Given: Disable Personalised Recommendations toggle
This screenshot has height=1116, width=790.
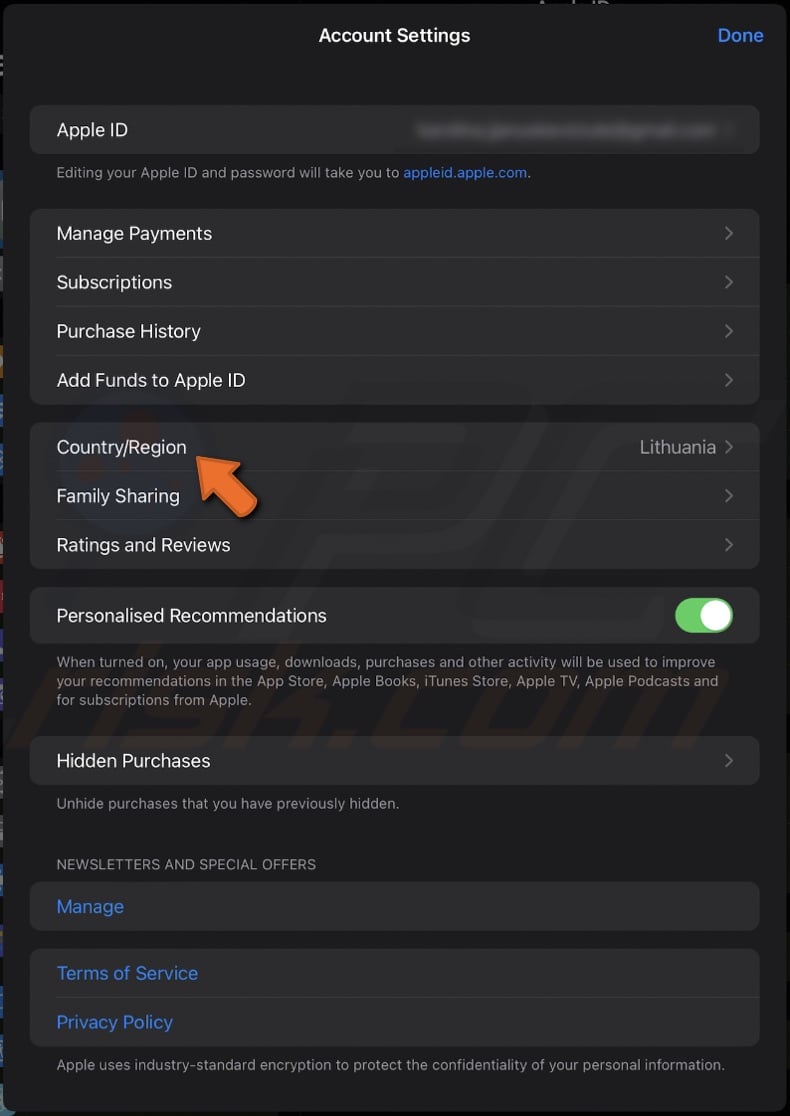Looking at the screenshot, I should (704, 615).
